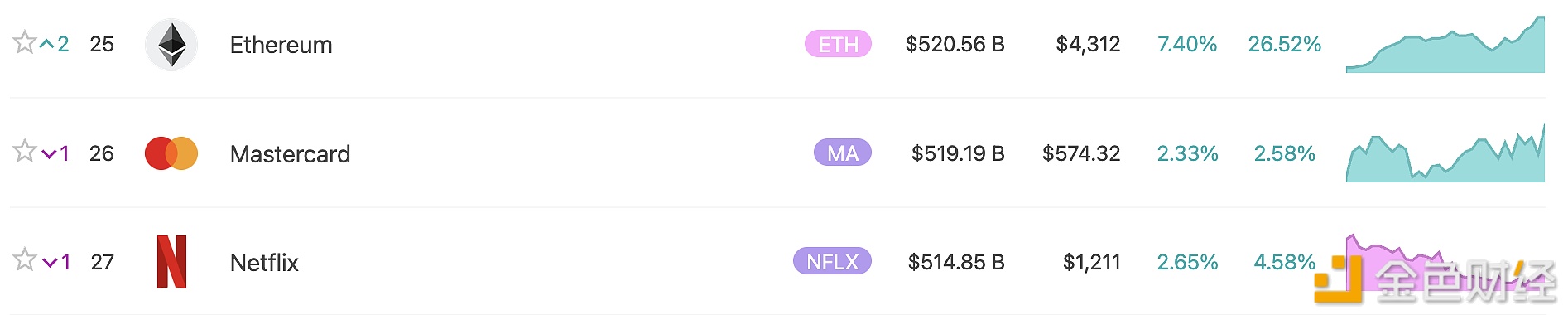
Task: Click the Ethereum diamond logo icon
Action: (x=171, y=45)
